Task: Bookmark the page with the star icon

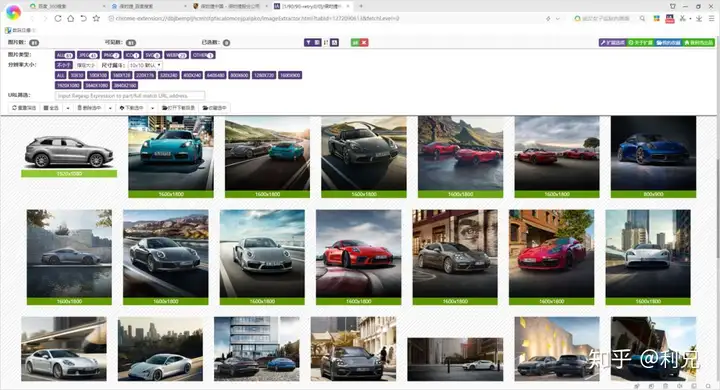Action: (x=96, y=18)
